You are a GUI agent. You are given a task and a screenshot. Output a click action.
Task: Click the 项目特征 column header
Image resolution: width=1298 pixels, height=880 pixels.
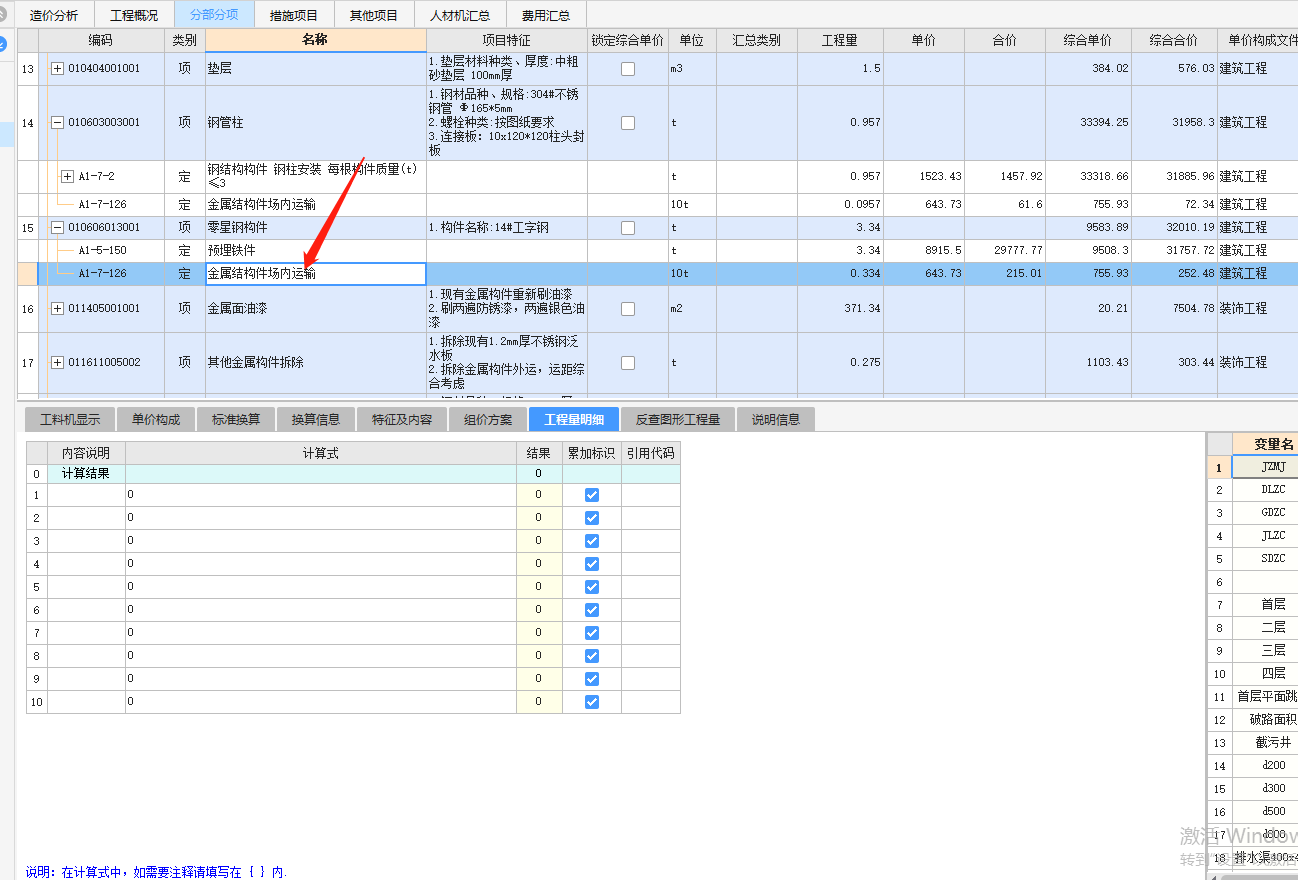(507, 41)
